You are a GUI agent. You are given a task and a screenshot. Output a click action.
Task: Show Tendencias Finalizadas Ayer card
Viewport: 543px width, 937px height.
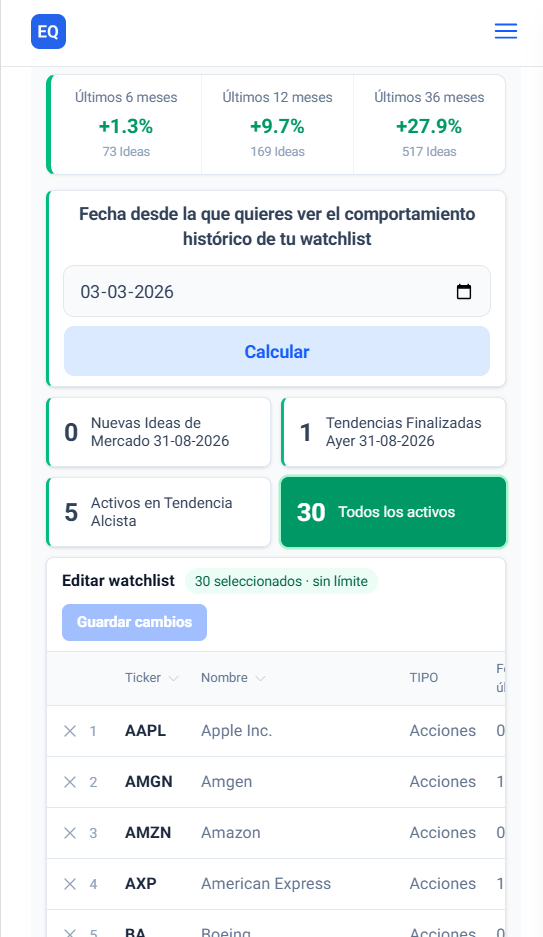(x=393, y=432)
